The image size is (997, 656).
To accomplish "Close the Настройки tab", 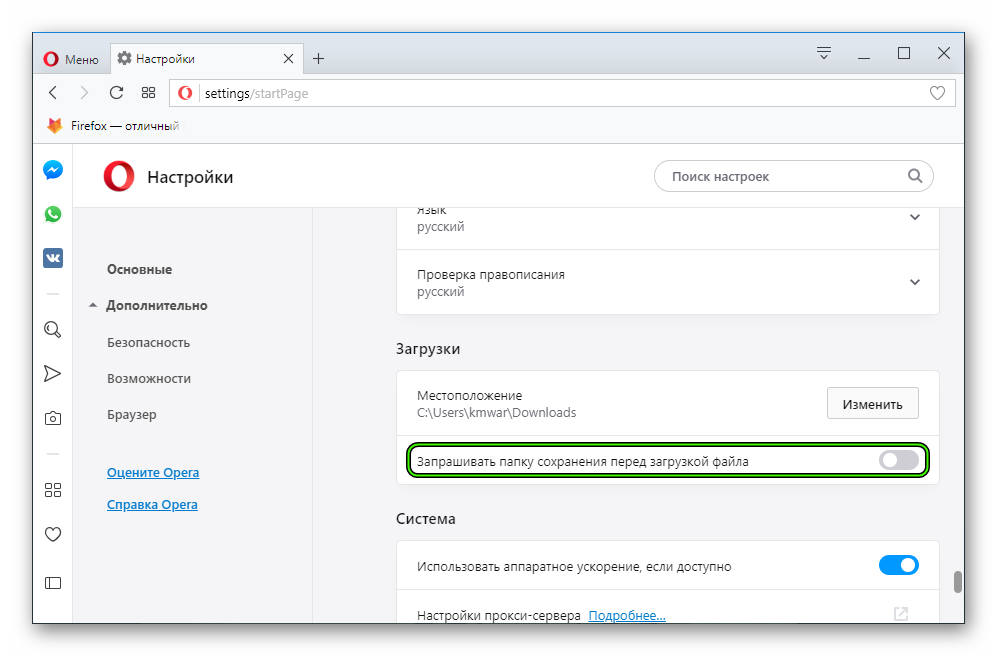I will tap(288, 58).
